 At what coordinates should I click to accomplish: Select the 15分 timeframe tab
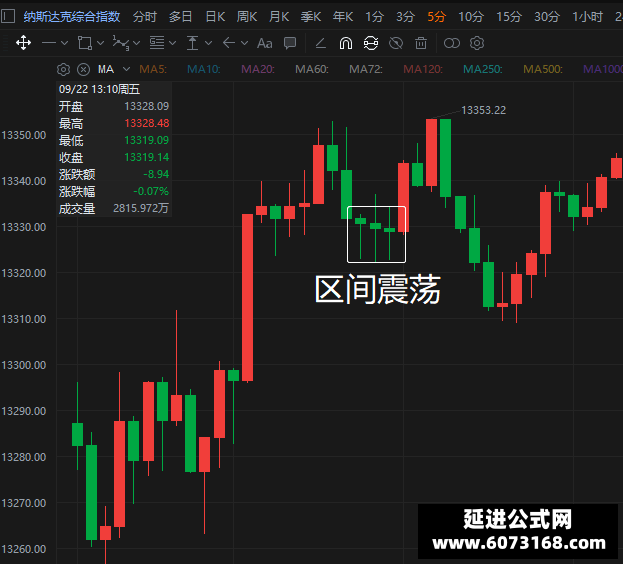click(509, 17)
